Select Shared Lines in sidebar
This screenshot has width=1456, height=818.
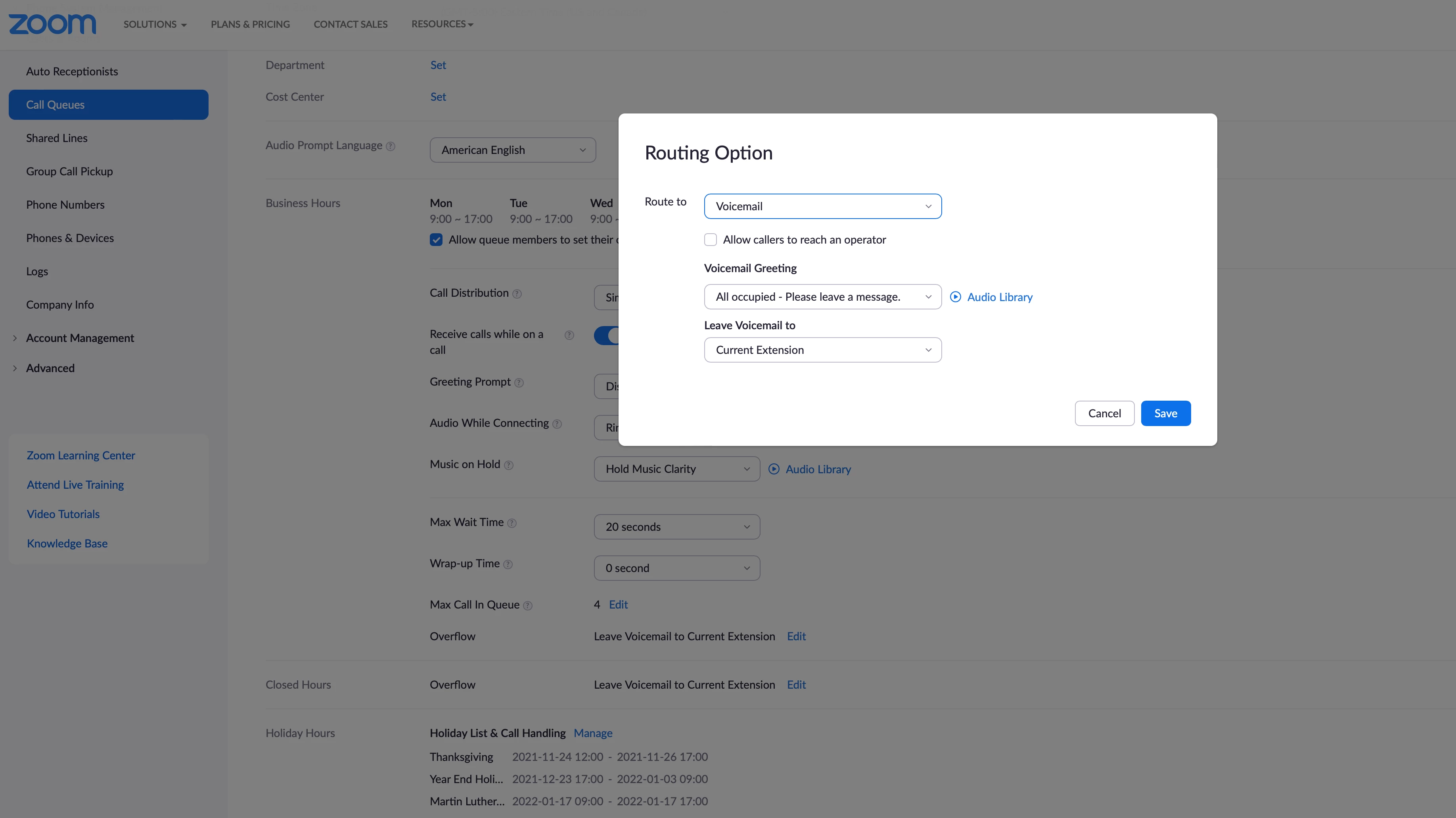57,138
